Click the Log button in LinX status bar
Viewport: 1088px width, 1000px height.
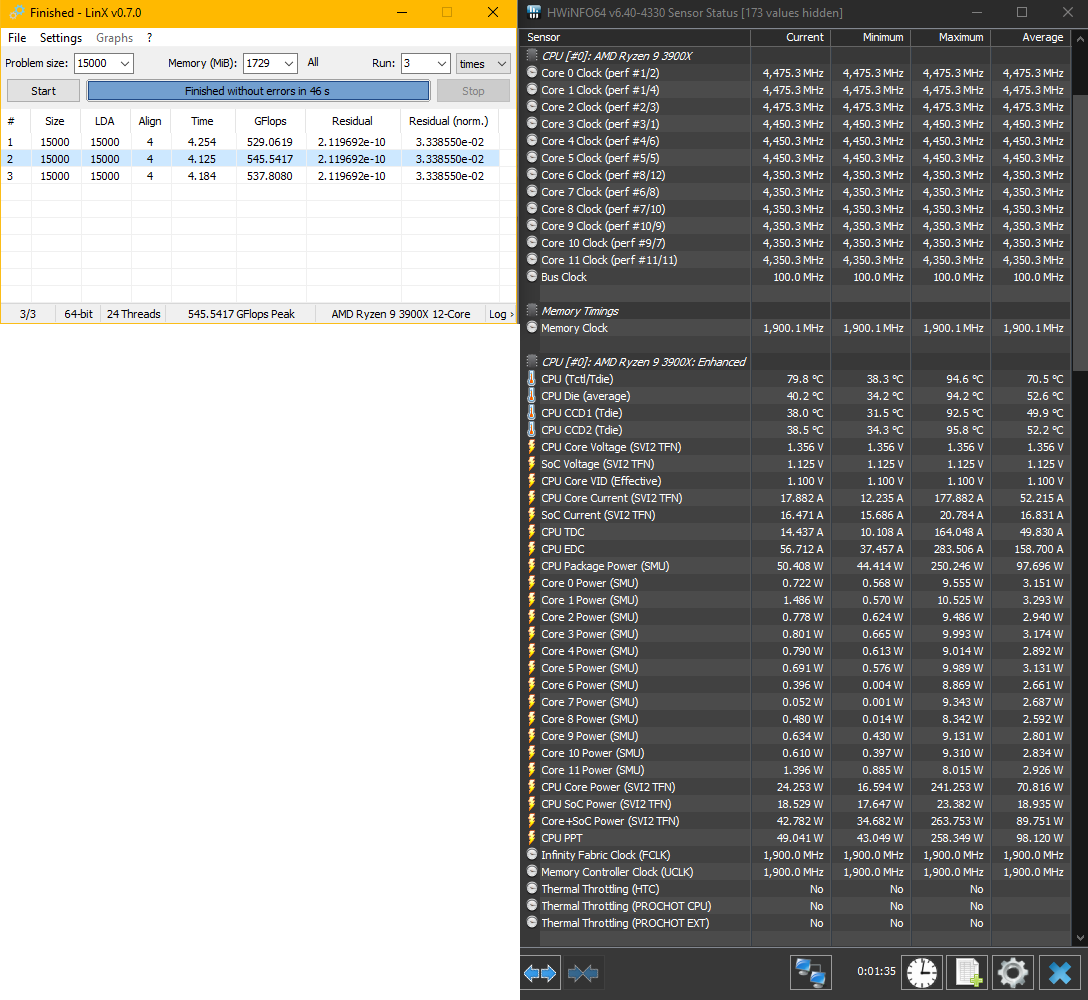pyautogui.click(x=501, y=314)
